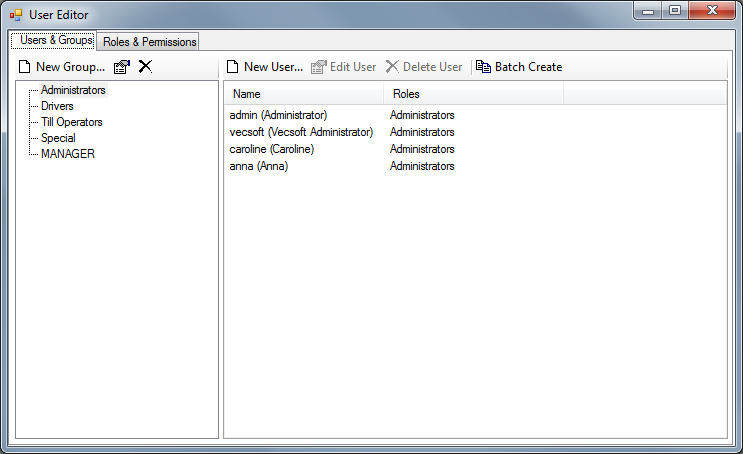
Task: Select the Drivers group
Action: (x=57, y=106)
